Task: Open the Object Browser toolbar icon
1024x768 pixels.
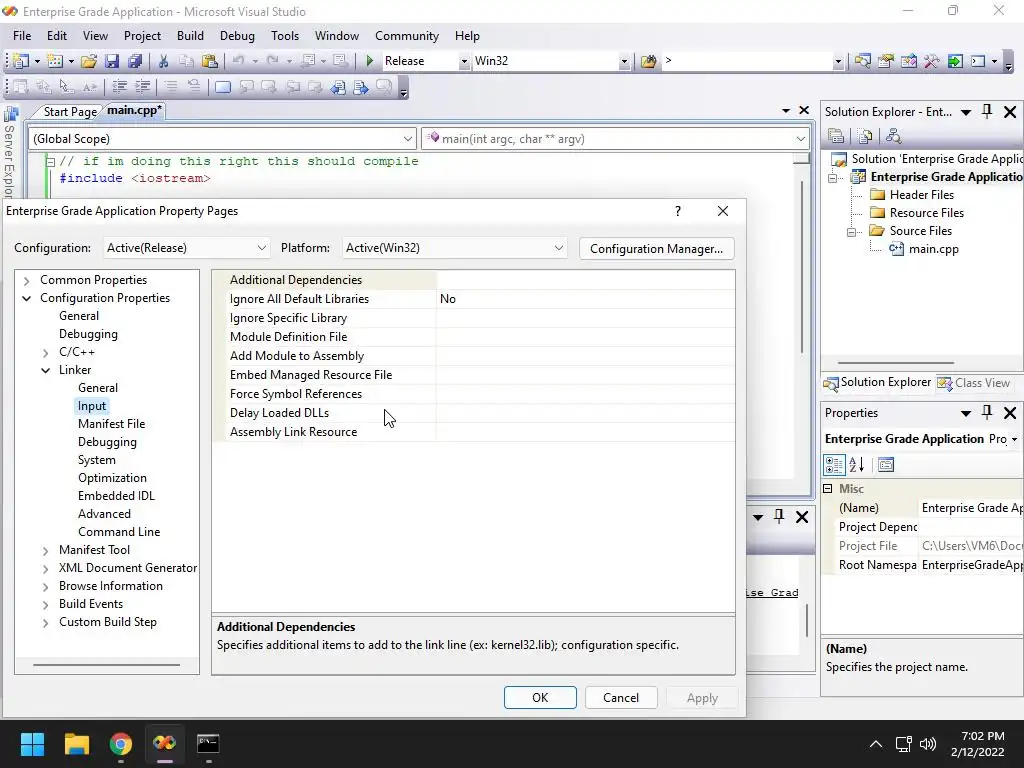Action: 909,61
